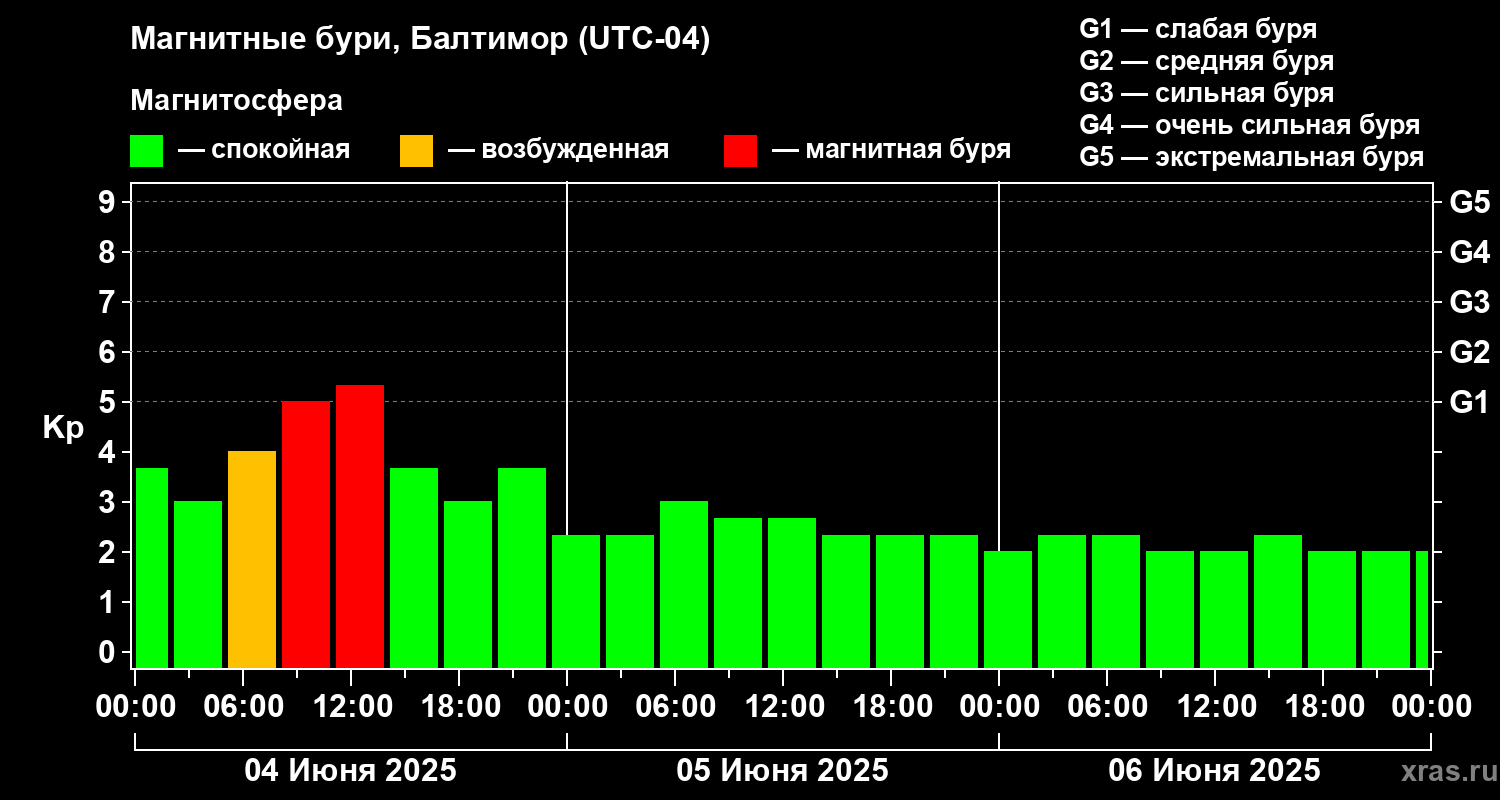Click the '— магнитная буря' legend text
1500x800 pixels.
(892, 151)
